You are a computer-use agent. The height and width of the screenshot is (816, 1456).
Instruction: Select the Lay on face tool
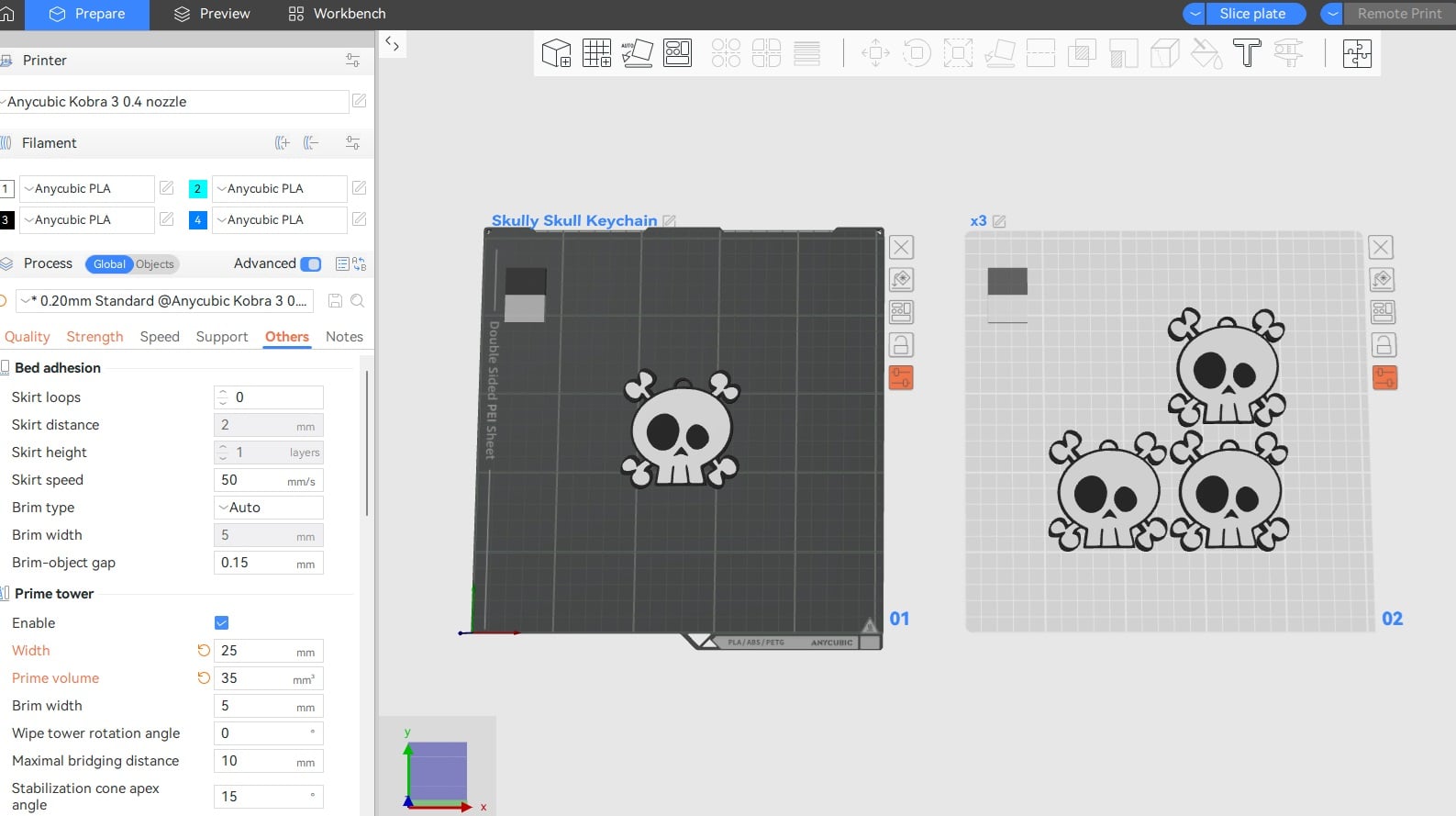pos(999,53)
